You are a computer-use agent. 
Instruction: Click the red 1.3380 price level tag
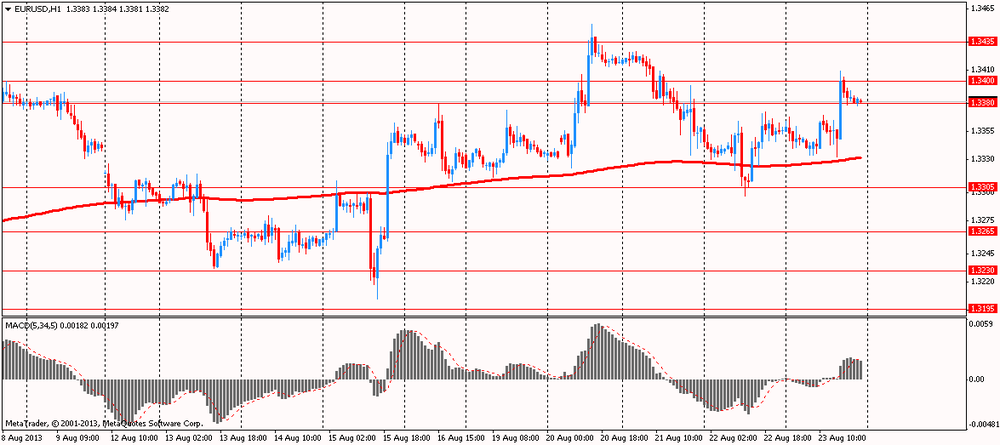(x=982, y=102)
